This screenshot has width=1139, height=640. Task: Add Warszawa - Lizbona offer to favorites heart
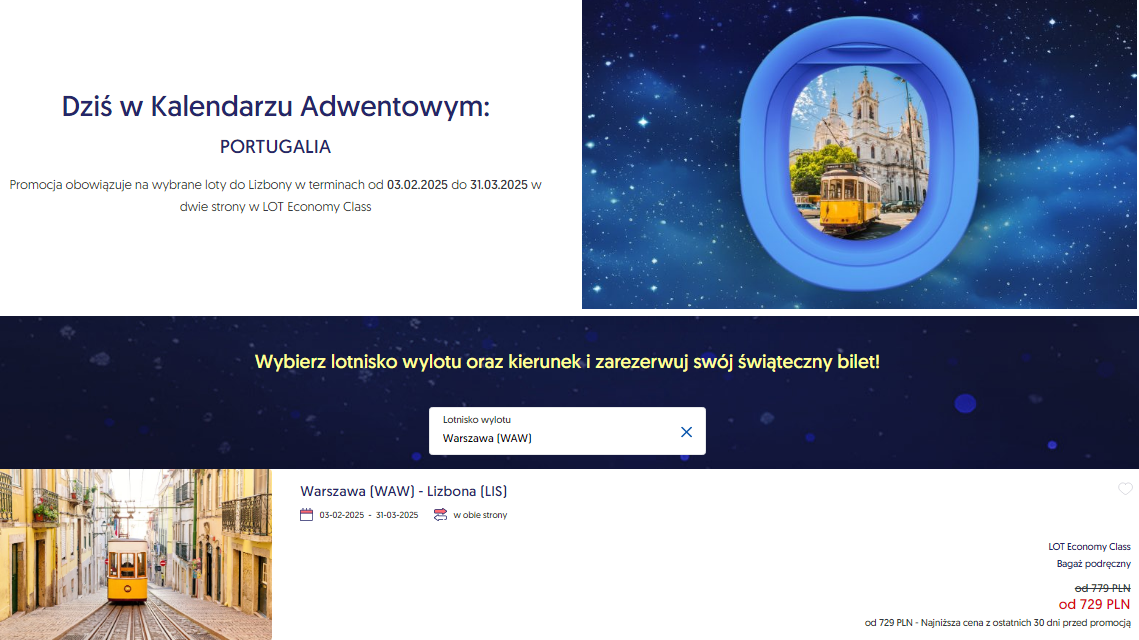(x=1124, y=489)
